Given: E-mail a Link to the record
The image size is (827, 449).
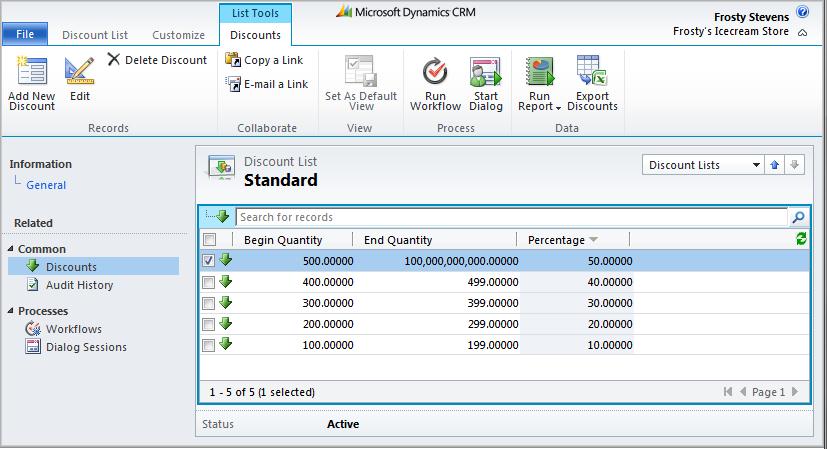Looking at the screenshot, I should pos(267,84).
